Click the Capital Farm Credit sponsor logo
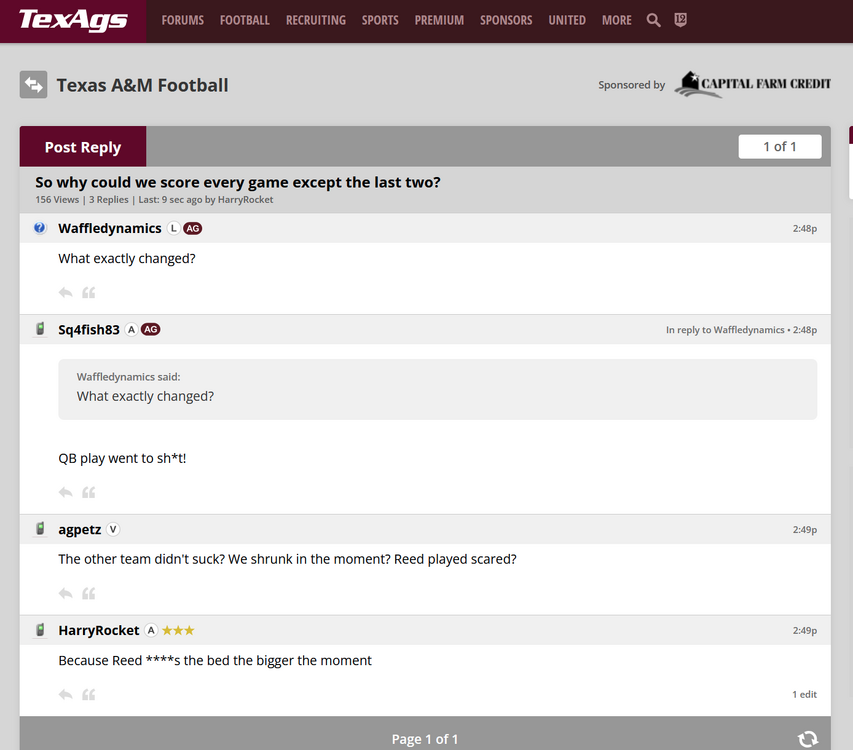This screenshot has height=750, width=853. (752, 85)
